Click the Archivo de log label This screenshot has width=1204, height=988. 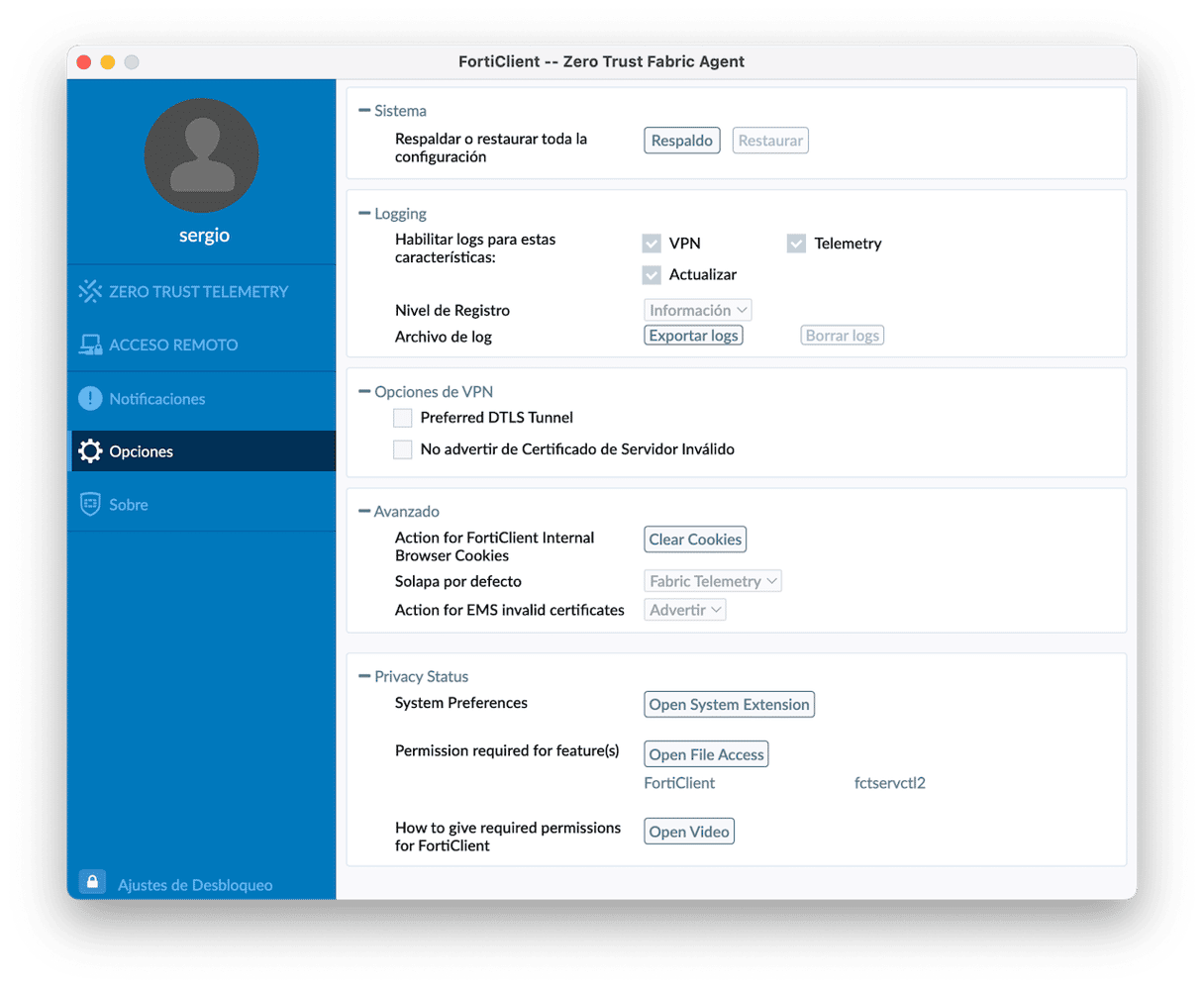tap(444, 337)
